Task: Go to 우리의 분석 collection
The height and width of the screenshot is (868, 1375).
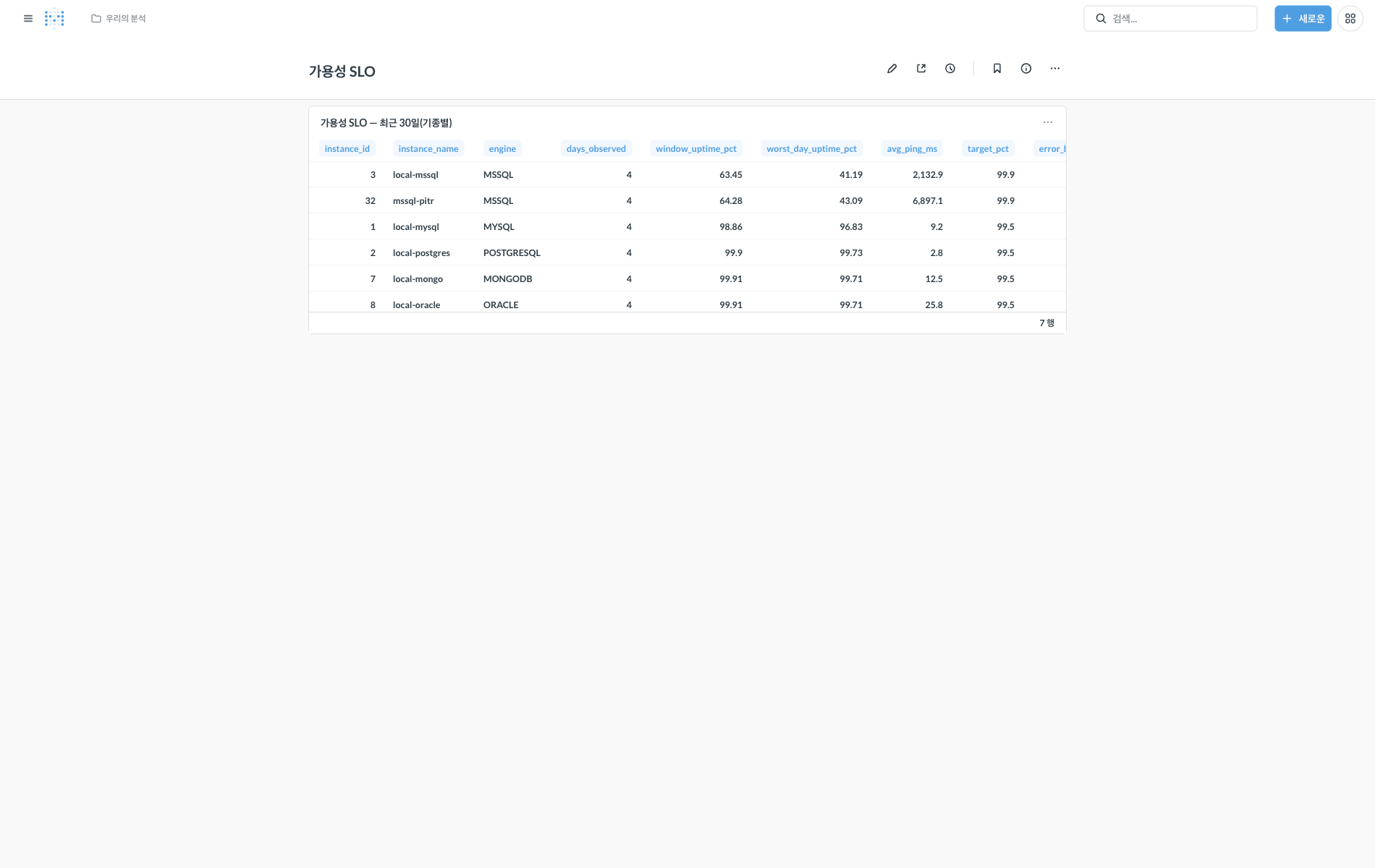Action: [x=119, y=19]
